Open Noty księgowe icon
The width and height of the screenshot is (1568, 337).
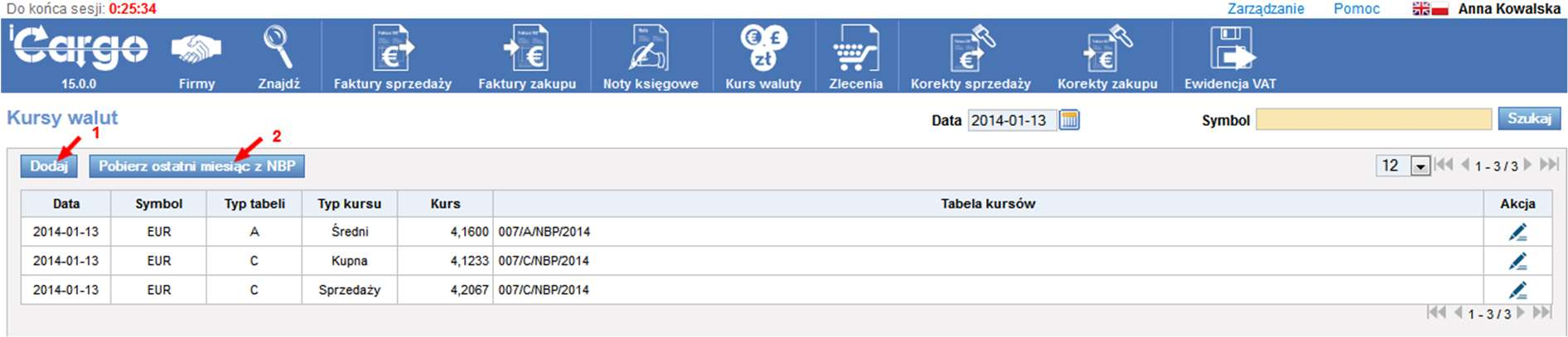650,50
